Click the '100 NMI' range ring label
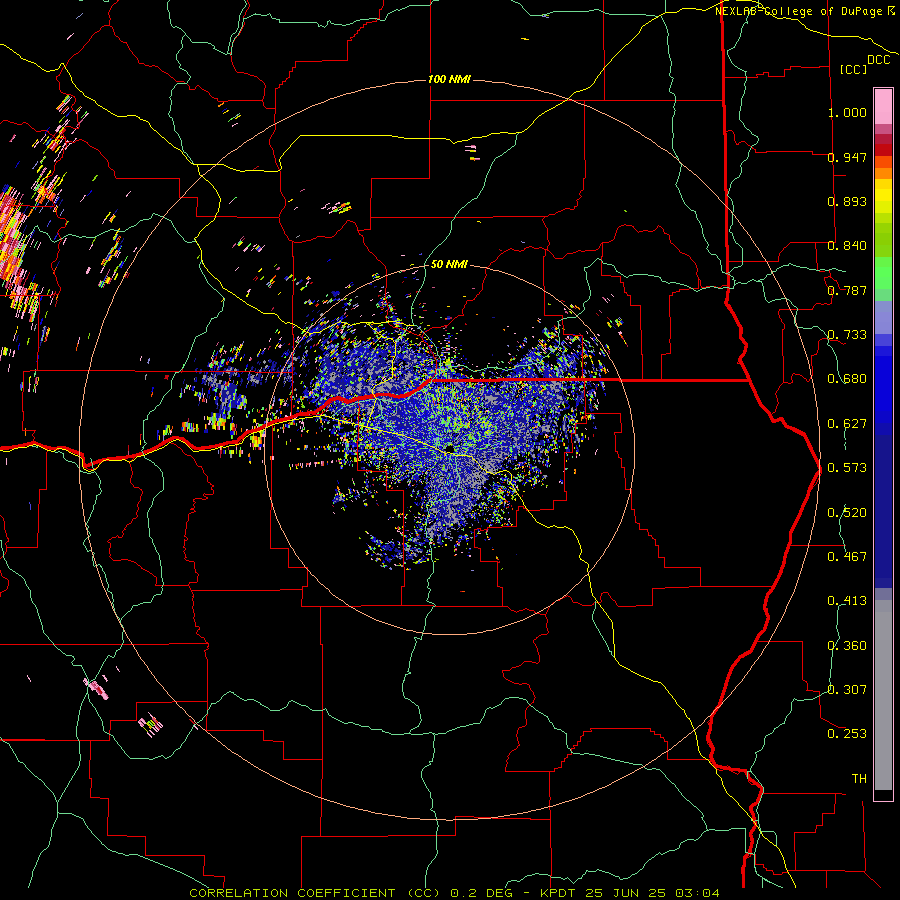This screenshot has width=900, height=900. [449, 79]
